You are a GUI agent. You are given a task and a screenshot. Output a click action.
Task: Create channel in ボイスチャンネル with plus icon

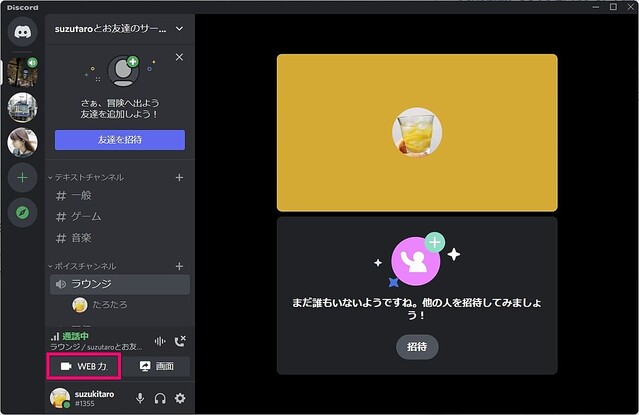pos(180,266)
